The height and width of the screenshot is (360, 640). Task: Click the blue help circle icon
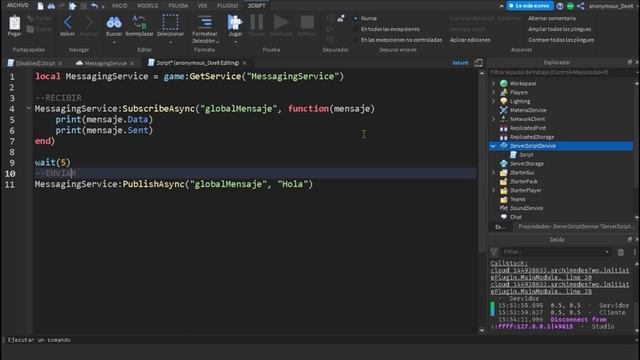(560, 6)
